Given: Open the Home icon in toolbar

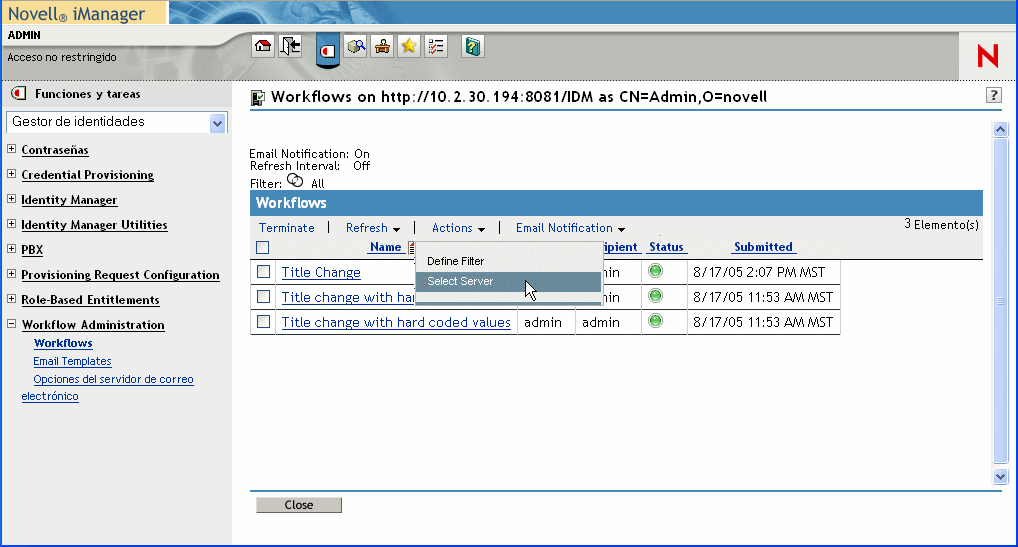Looking at the screenshot, I should click(x=263, y=46).
